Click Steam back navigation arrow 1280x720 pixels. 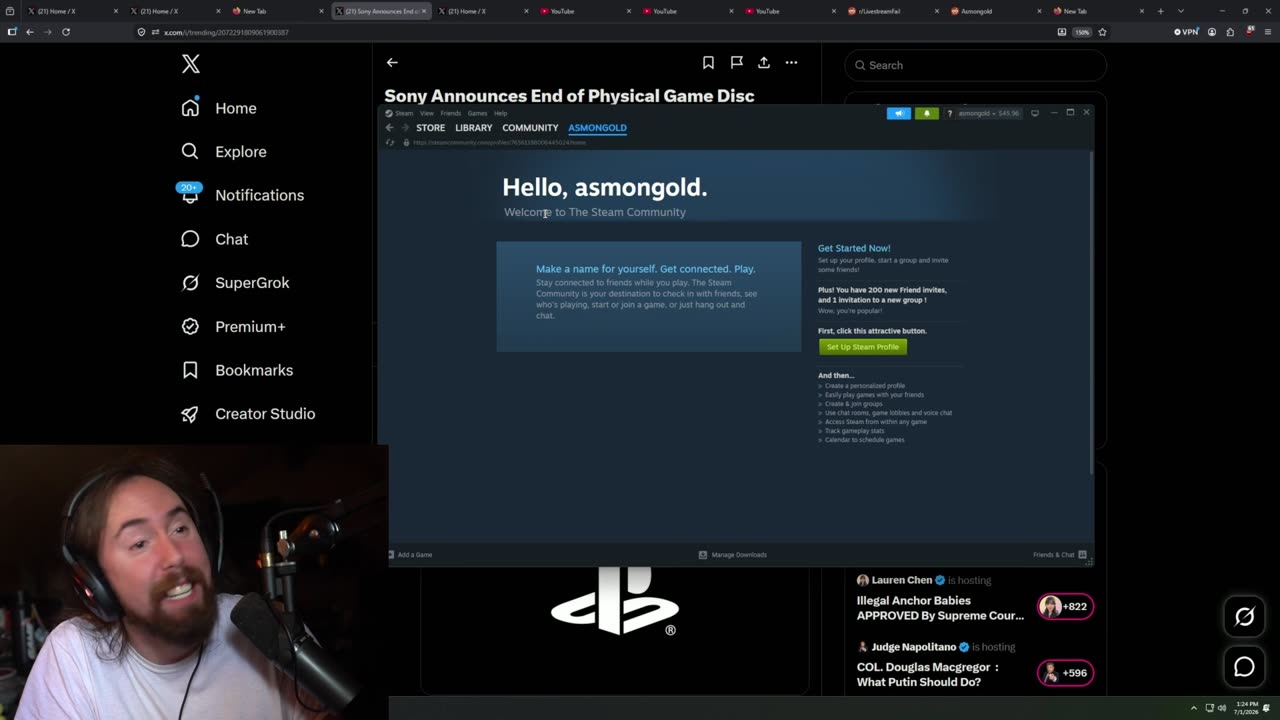390,128
